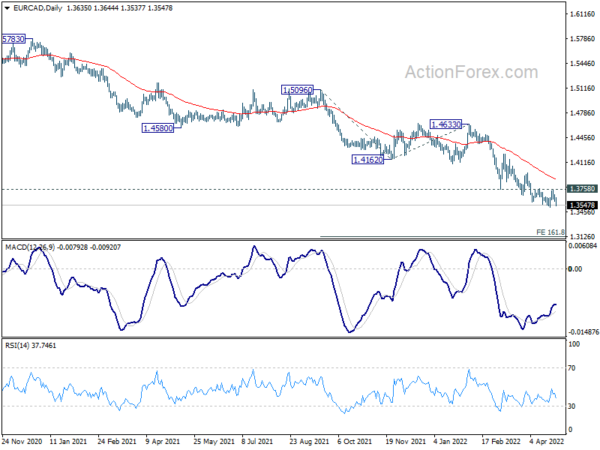Open the EURCAD,Daily chart dropdown arrow
Image resolution: width=600 pixels, height=450 pixels.
7,8
